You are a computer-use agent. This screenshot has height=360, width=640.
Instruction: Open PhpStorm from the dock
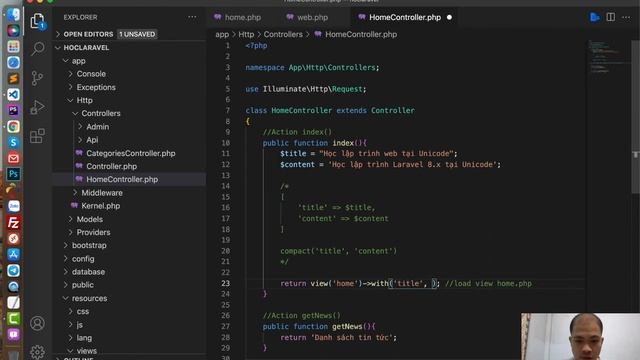(x=13, y=111)
